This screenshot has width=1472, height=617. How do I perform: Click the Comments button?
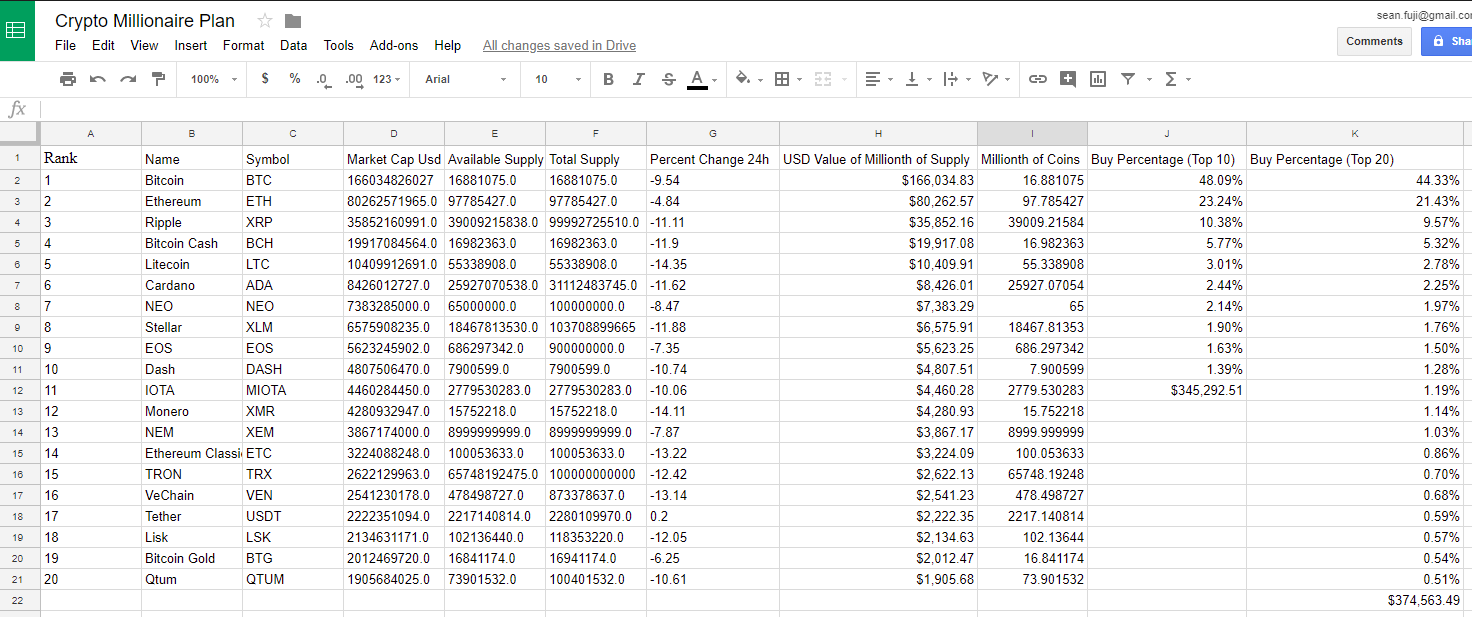pos(1374,41)
